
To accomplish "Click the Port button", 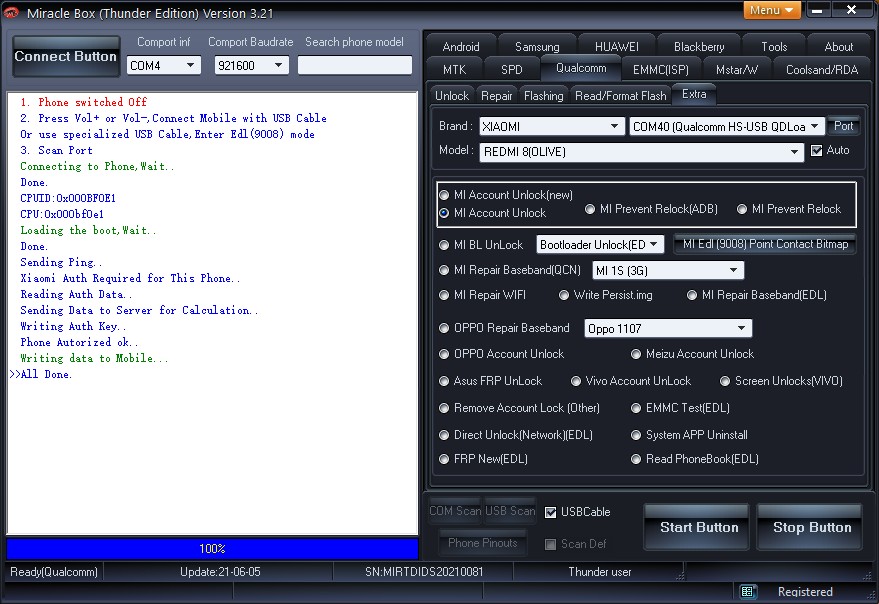I will tap(843, 126).
